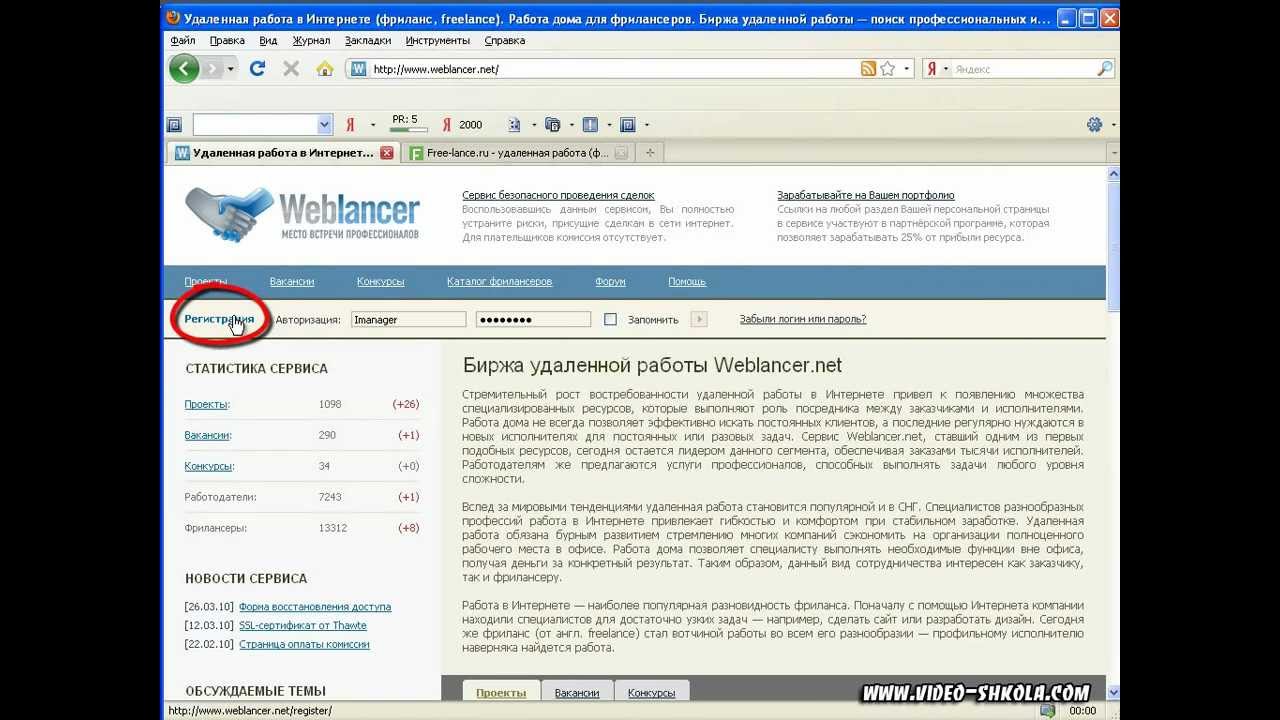Open search engine selection dropdown

[946, 69]
